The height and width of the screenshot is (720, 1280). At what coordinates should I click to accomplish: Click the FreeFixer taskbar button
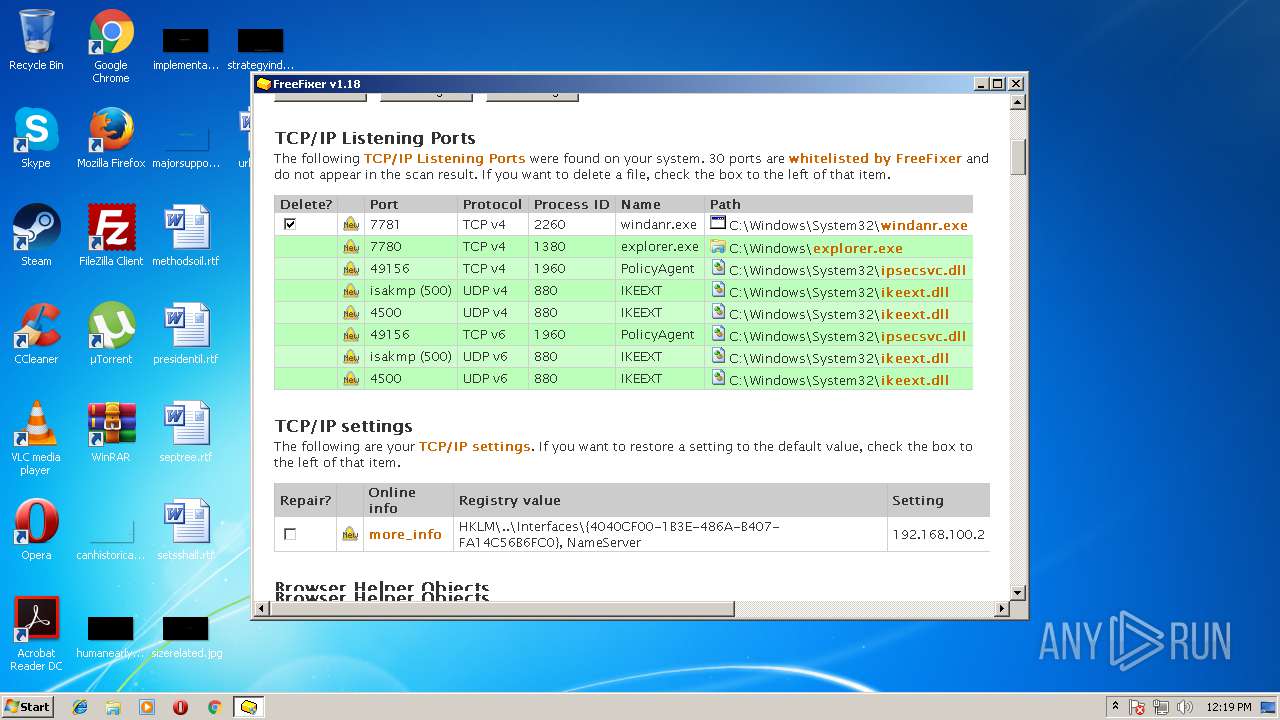pos(249,707)
